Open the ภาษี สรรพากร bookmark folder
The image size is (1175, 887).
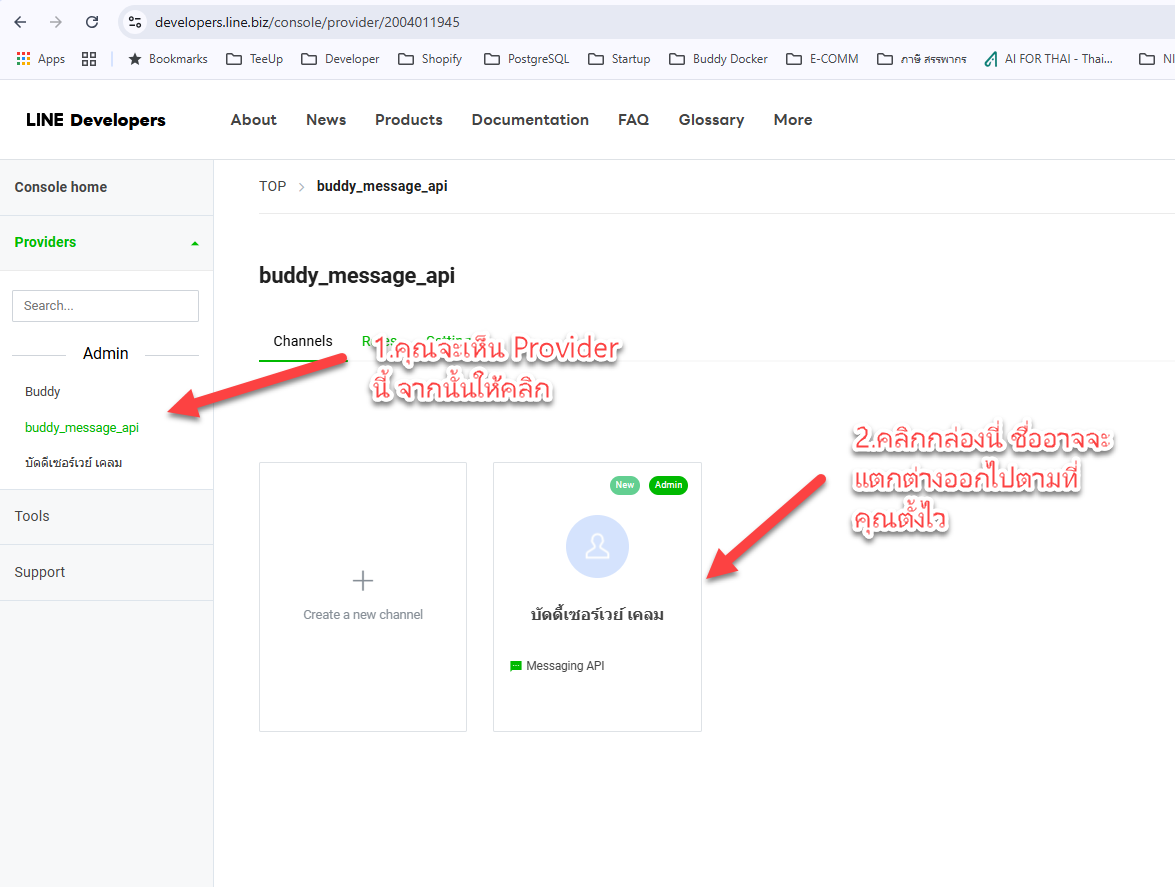tap(922, 58)
